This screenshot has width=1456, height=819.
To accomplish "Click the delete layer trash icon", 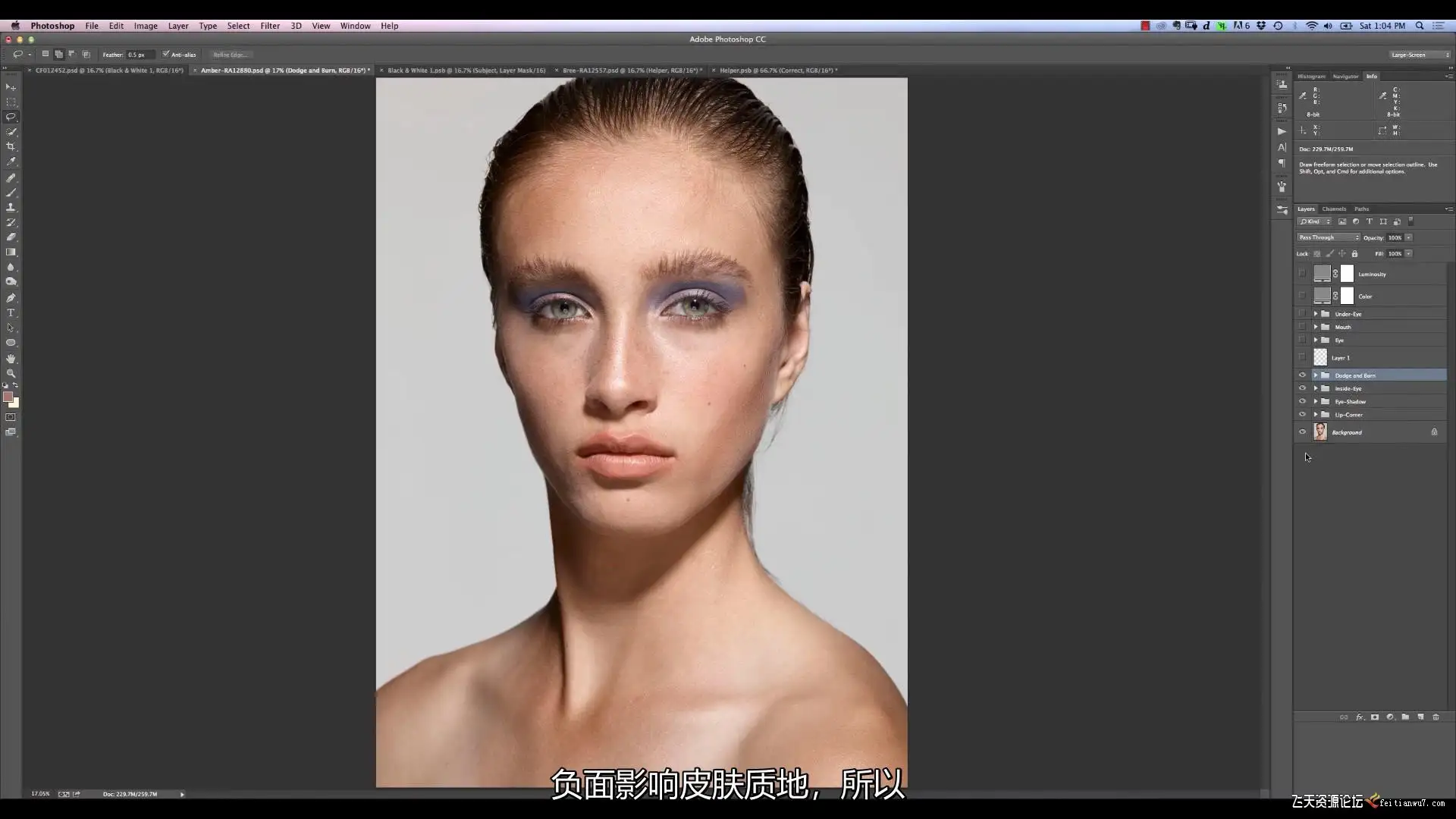I will [1436, 717].
